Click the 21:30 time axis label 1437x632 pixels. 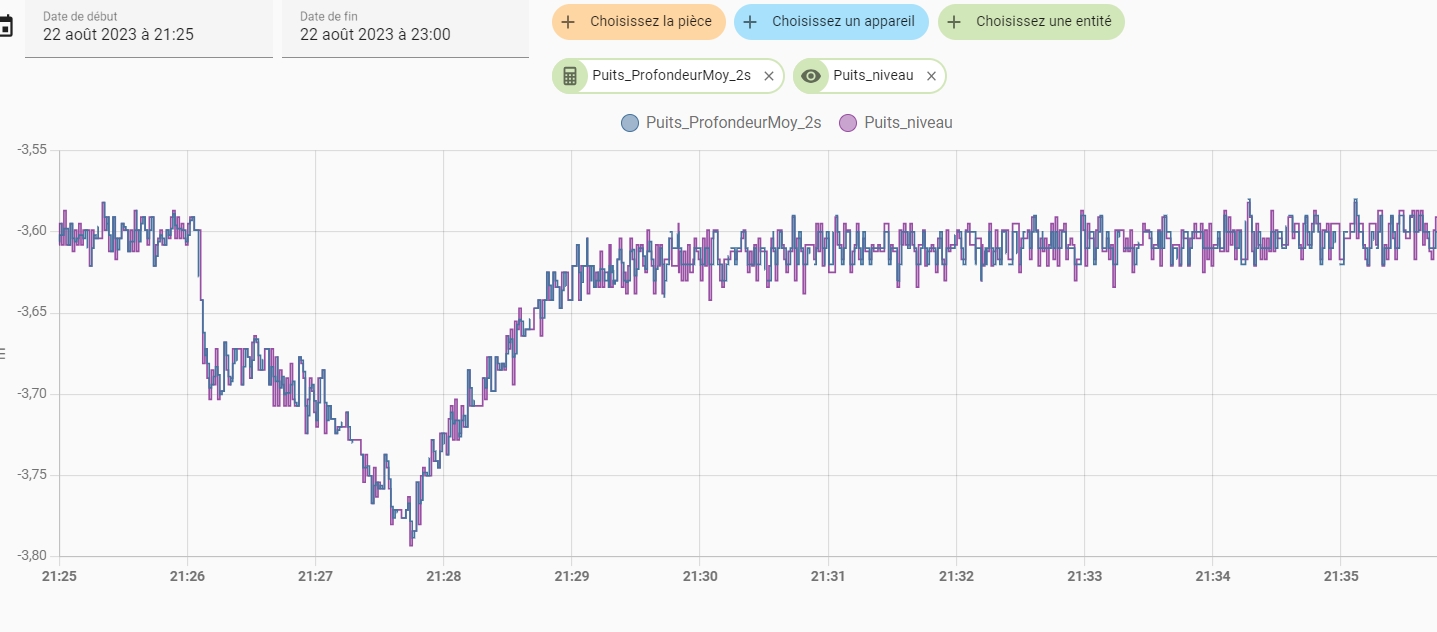[x=699, y=577]
